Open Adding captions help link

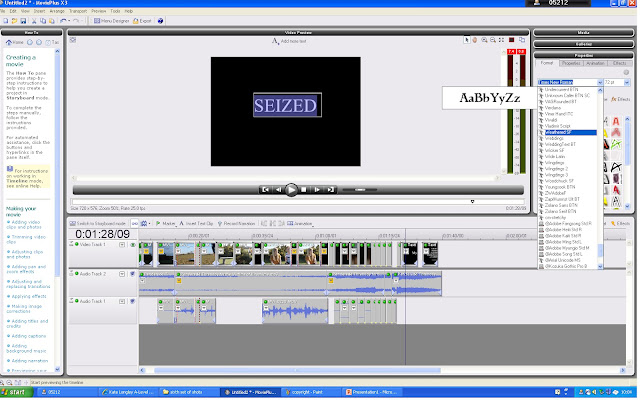(29, 336)
